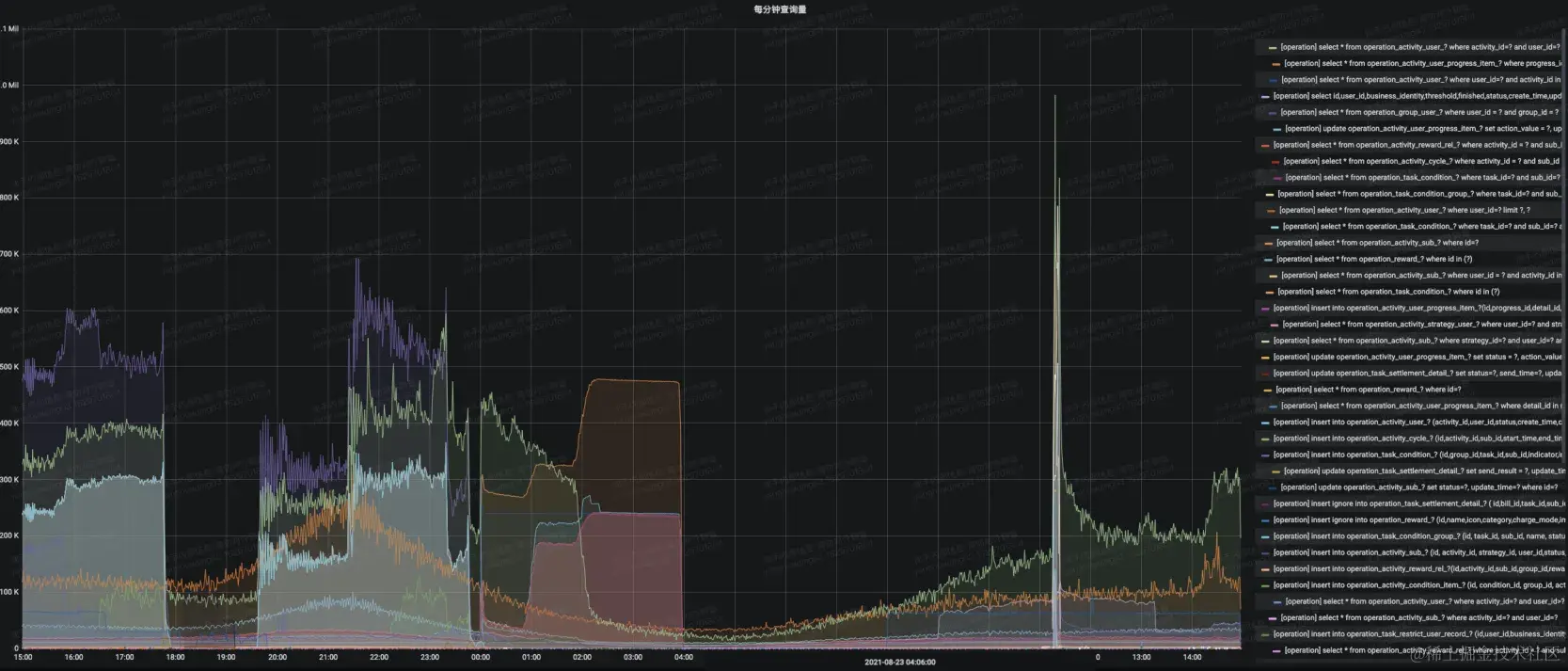Select legend 'insert into operation_activity_cycle_?'

click(x=1418, y=439)
